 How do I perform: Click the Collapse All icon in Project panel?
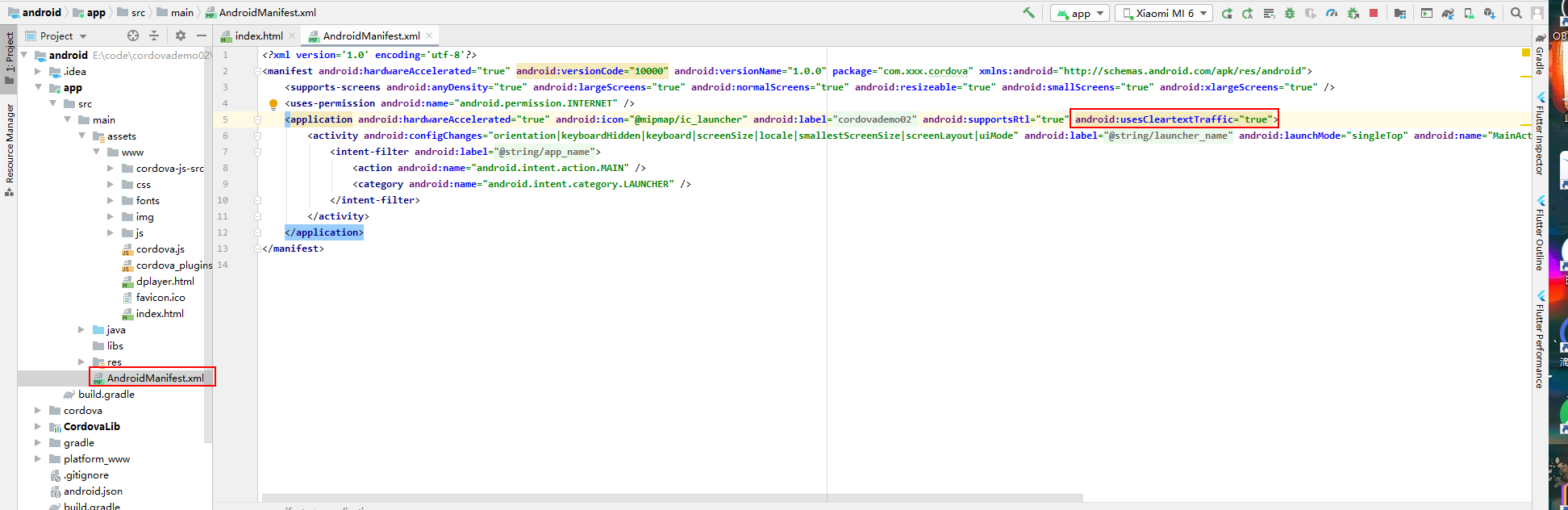[x=154, y=36]
